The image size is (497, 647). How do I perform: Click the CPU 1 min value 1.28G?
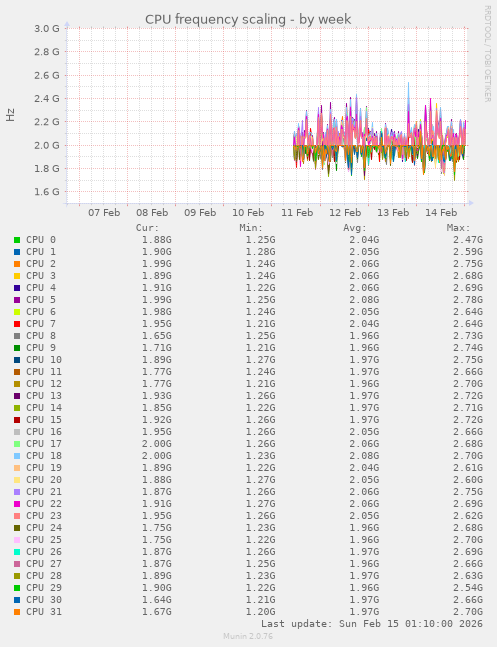[260, 252]
